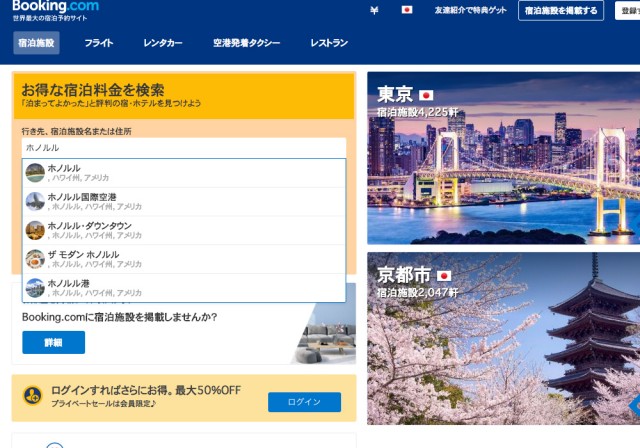Click the Japan flag beside 東京
The width and height of the screenshot is (640, 448).
click(426, 95)
